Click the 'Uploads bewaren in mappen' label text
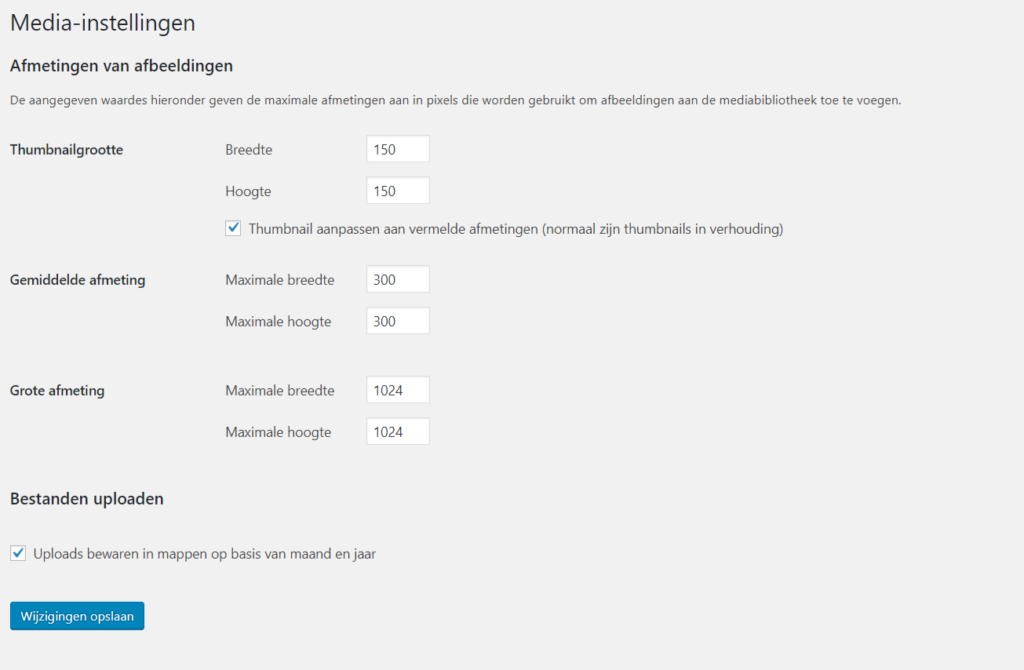The height and width of the screenshot is (670, 1024). point(204,554)
